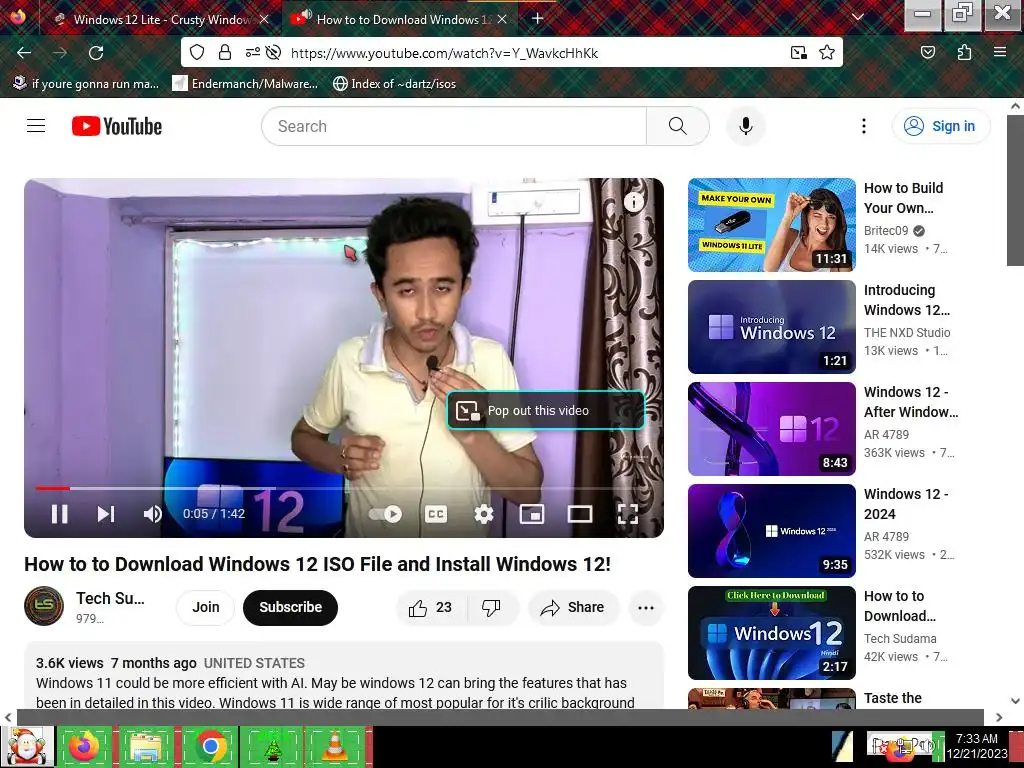Mute the video volume speaker icon
Viewport: 1024px width, 768px height.
pos(152,514)
